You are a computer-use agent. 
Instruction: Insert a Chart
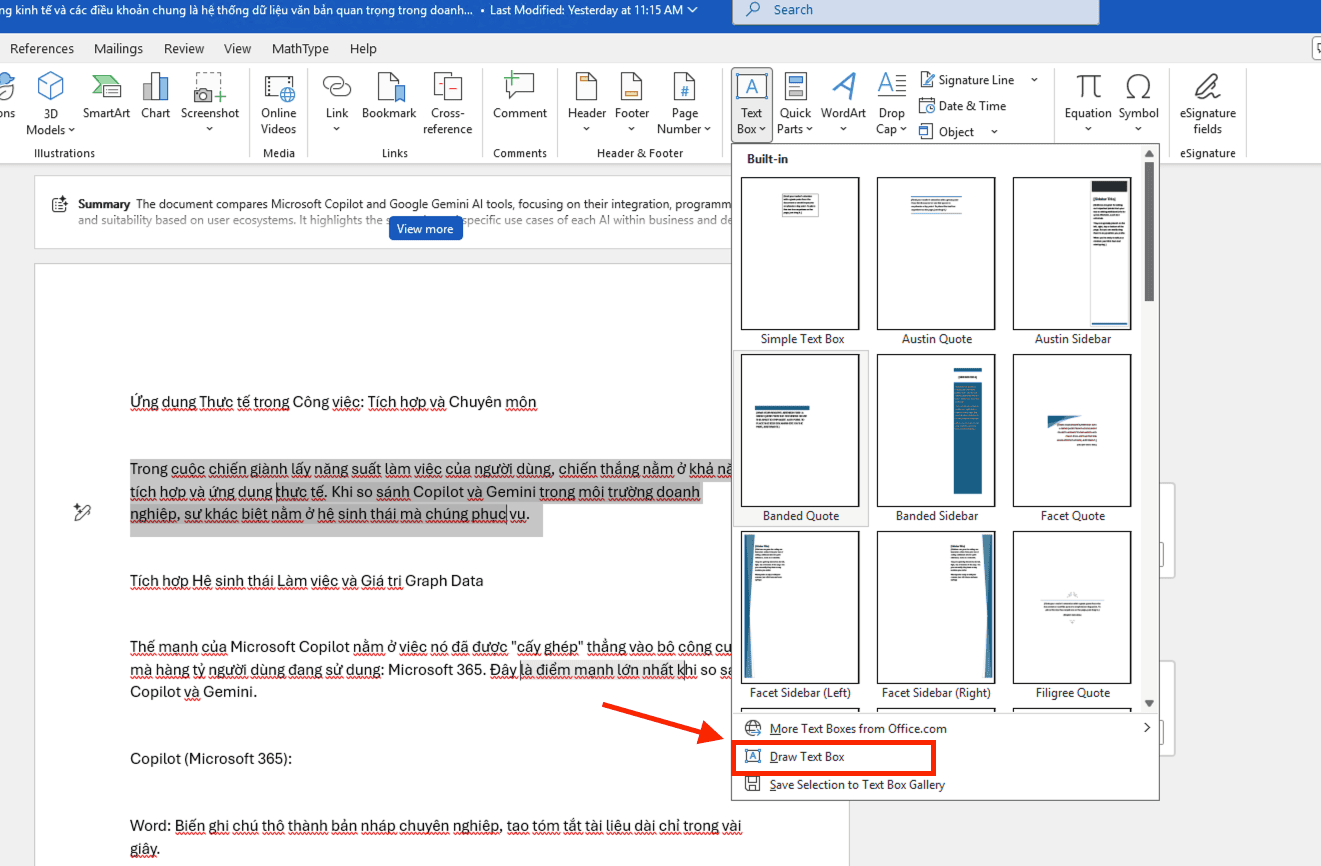tap(155, 97)
